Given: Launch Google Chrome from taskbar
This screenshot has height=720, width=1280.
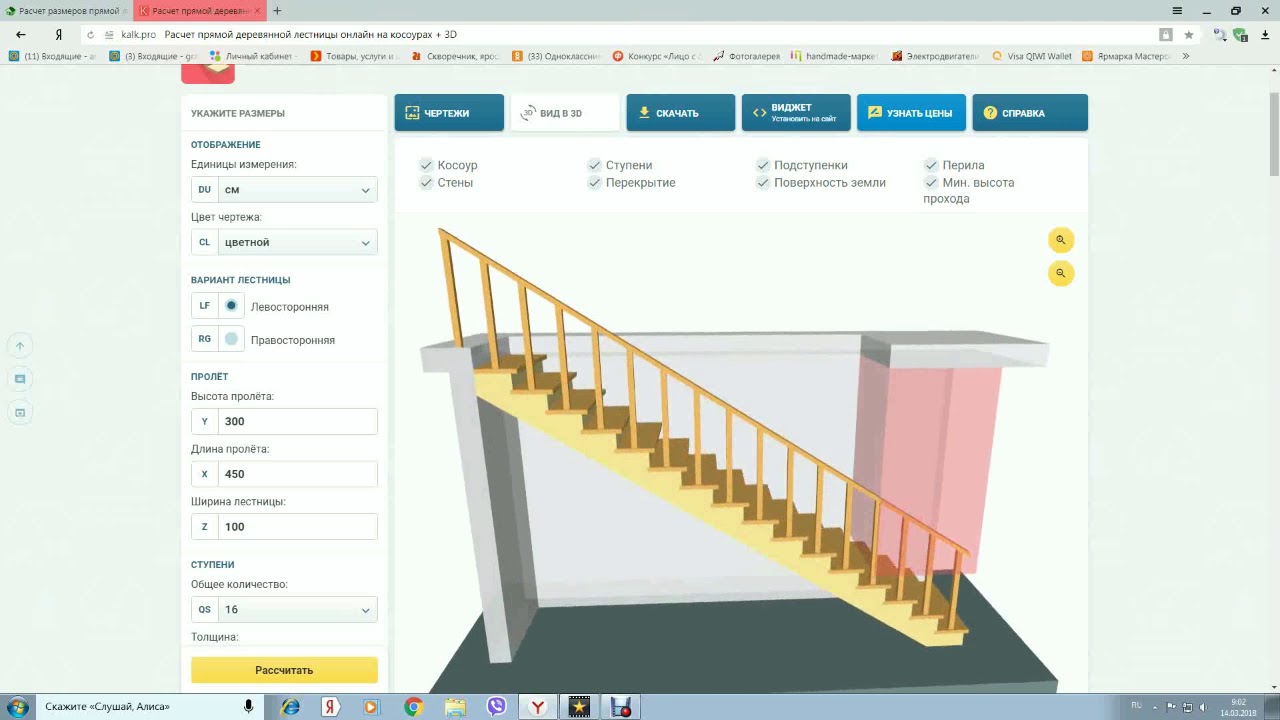Looking at the screenshot, I should pos(413,706).
